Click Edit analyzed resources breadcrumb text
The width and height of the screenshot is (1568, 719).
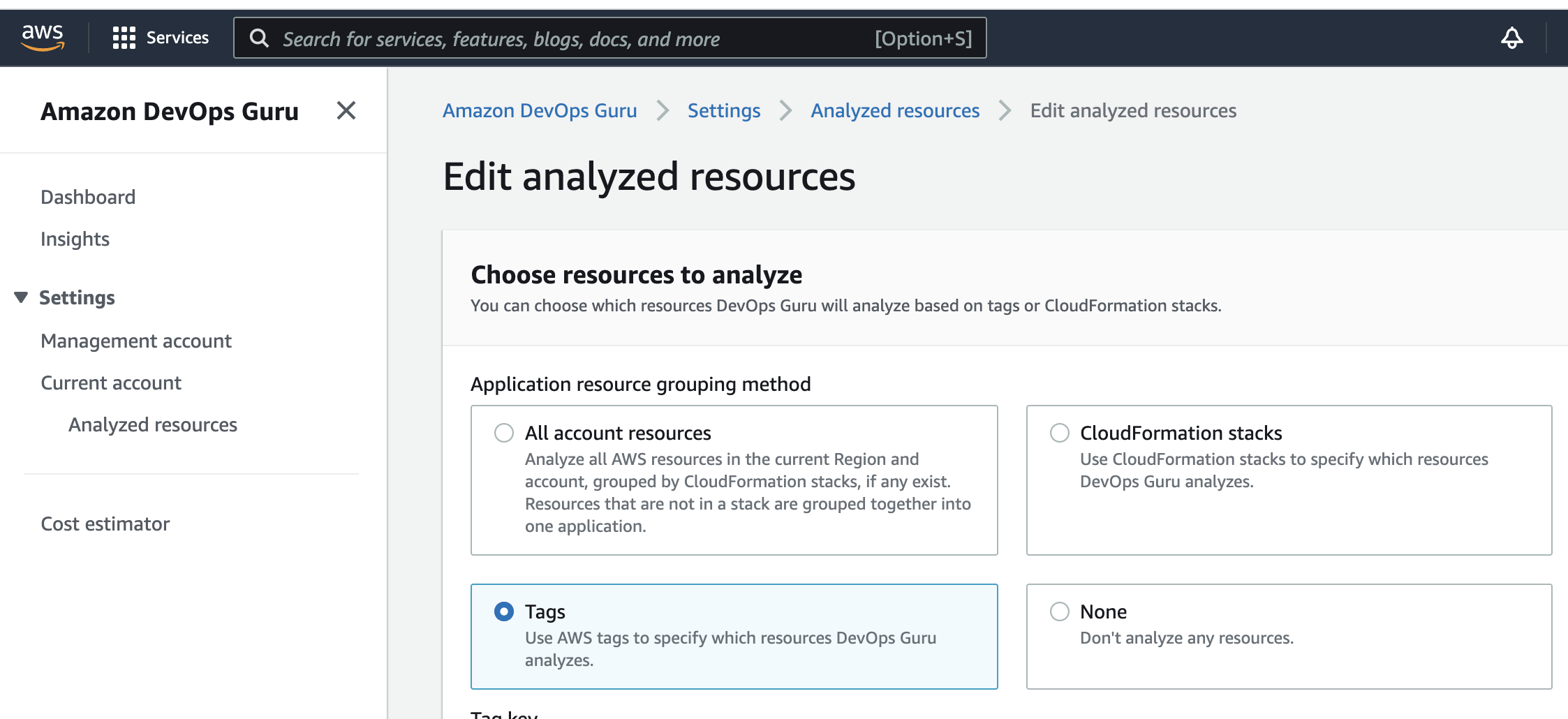pos(1133,110)
